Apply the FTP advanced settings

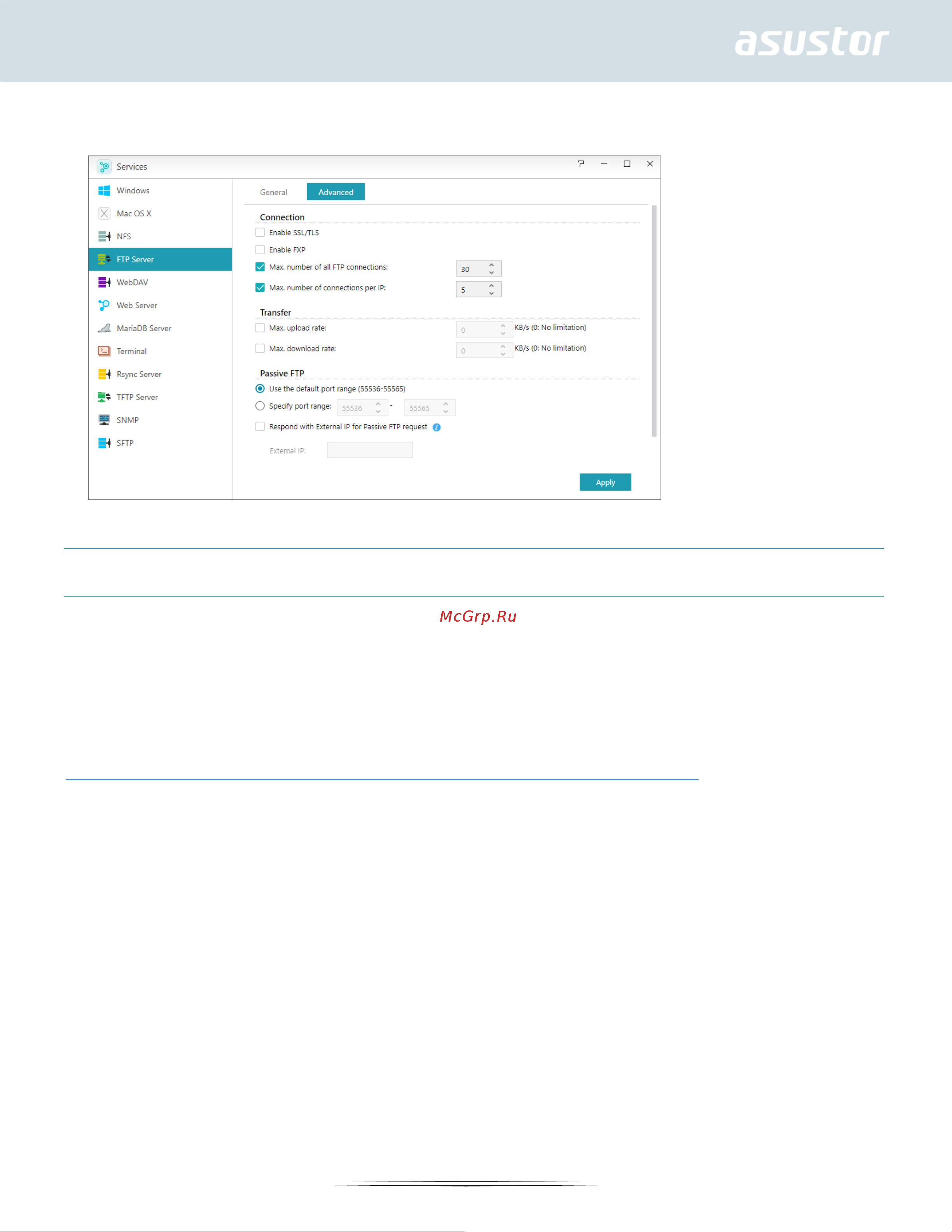pyautogui.click(x=605, y=482)
